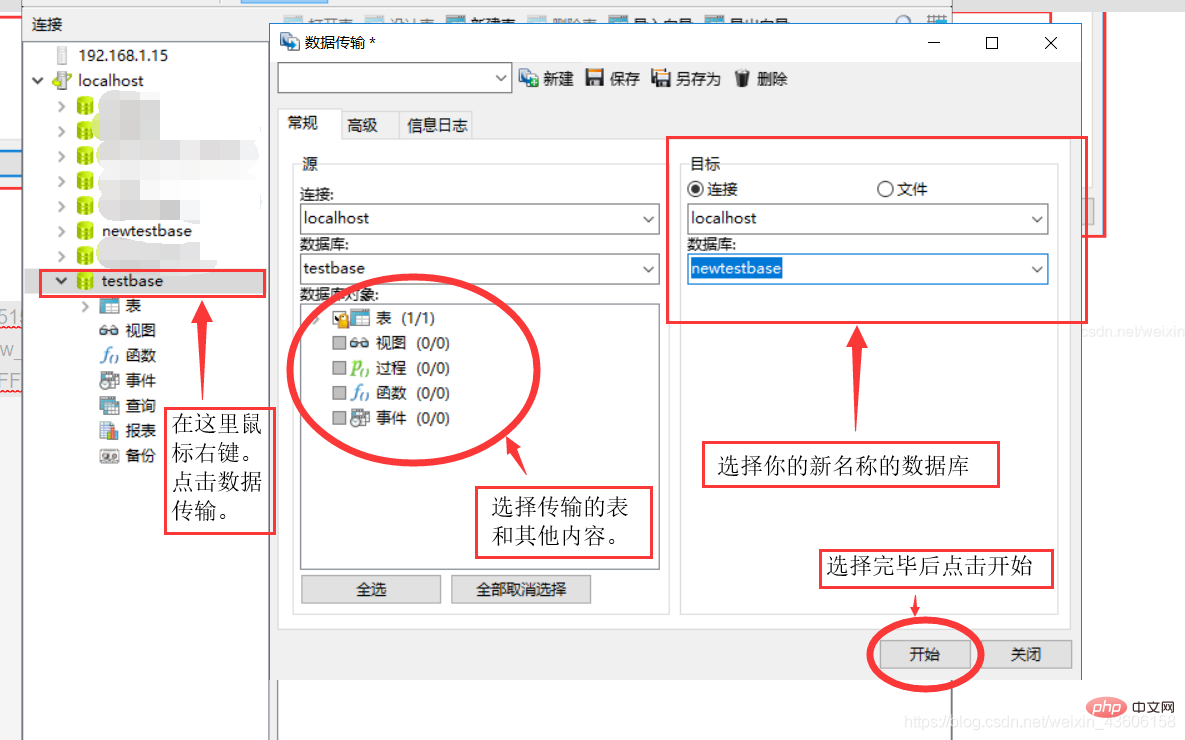
Task: Maximize the 数据传输 window
Action: coord(992,43)
